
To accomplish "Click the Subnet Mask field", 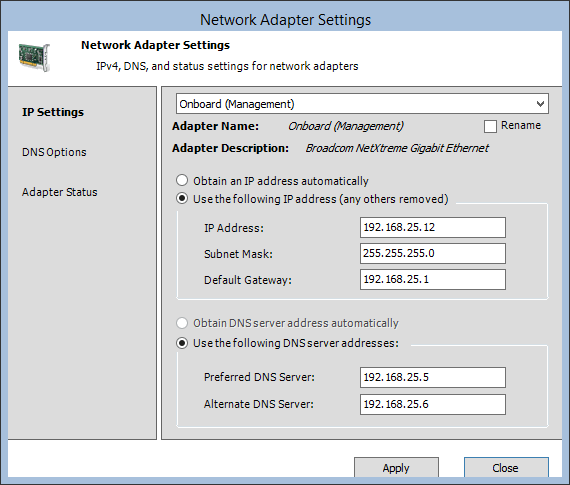I will [433, 253].
